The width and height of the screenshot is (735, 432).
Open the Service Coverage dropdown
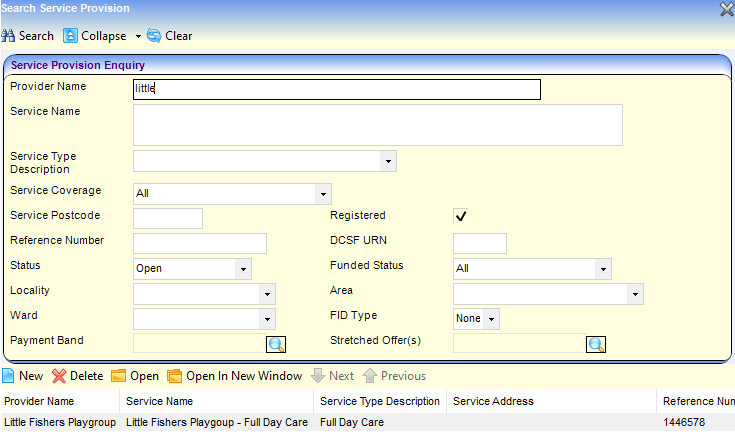(322, 194)
